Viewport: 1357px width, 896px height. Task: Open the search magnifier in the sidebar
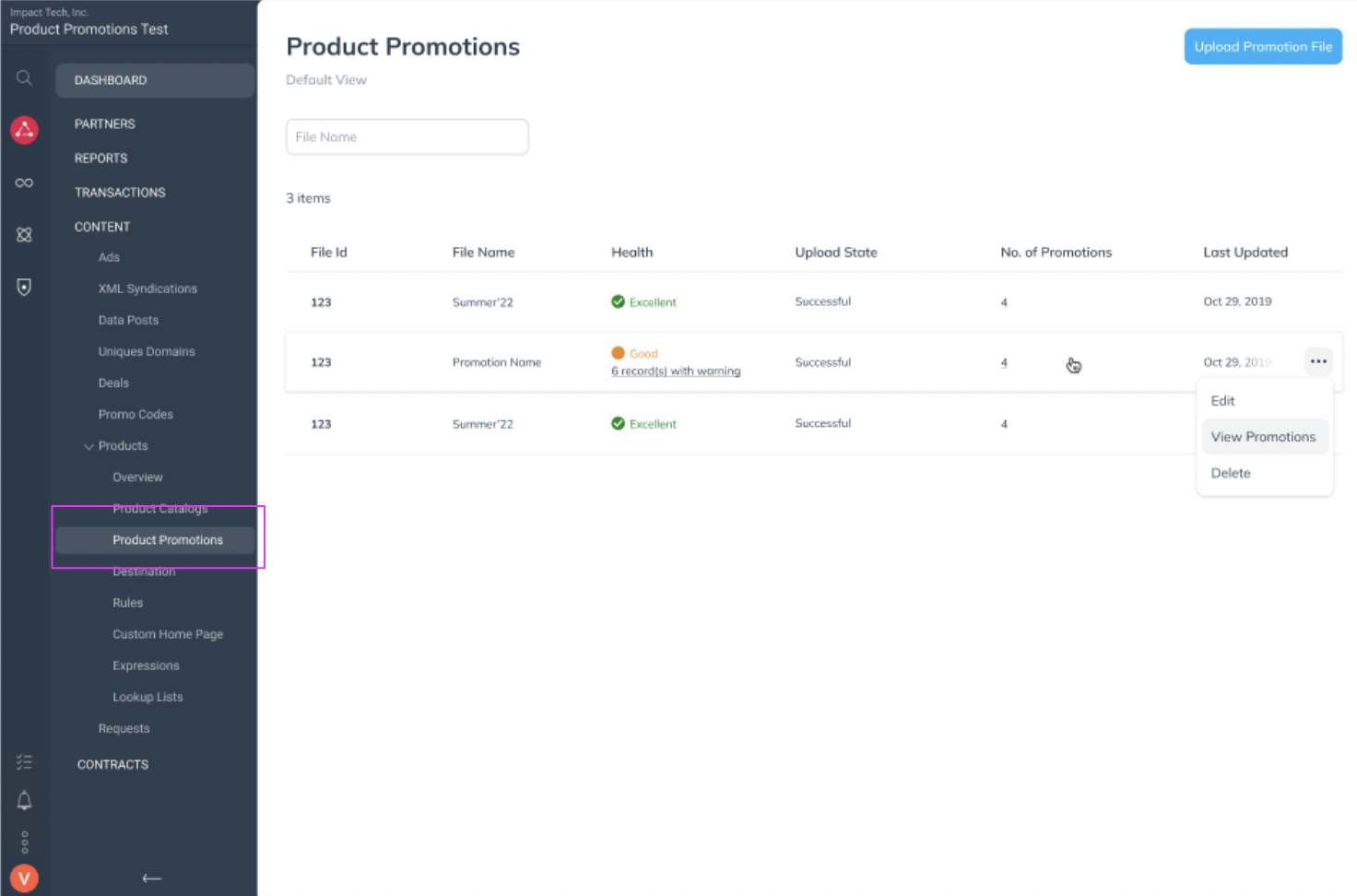(x=24, y=77)
